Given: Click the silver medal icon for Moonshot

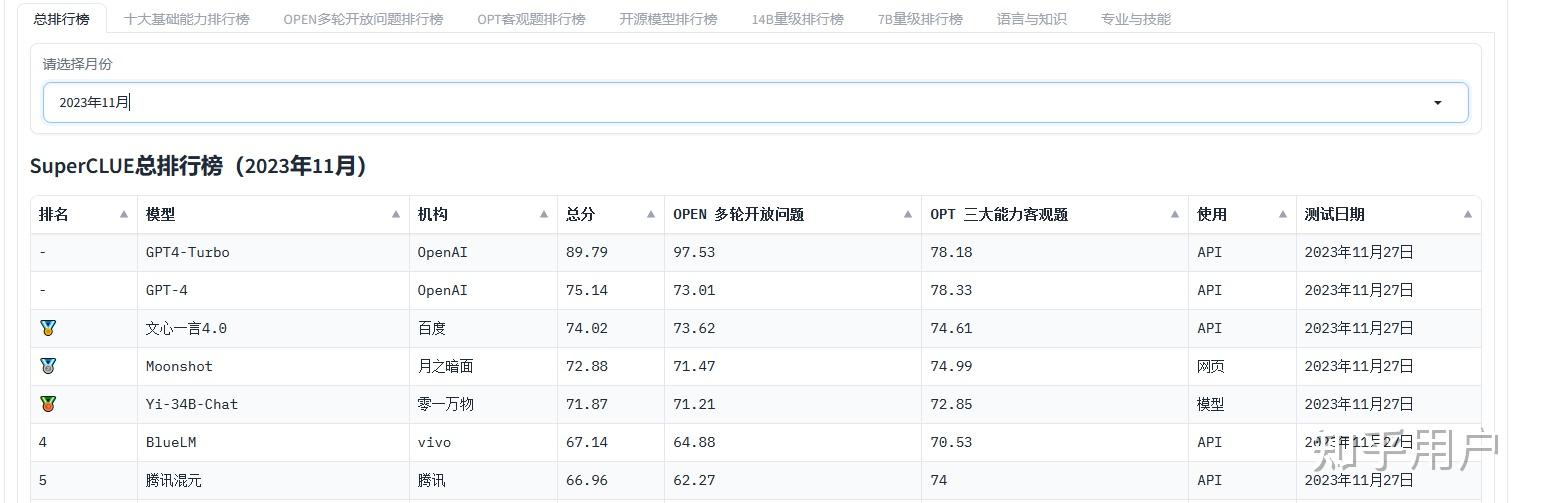Looking at the screenshot, I should pos(48,366).
